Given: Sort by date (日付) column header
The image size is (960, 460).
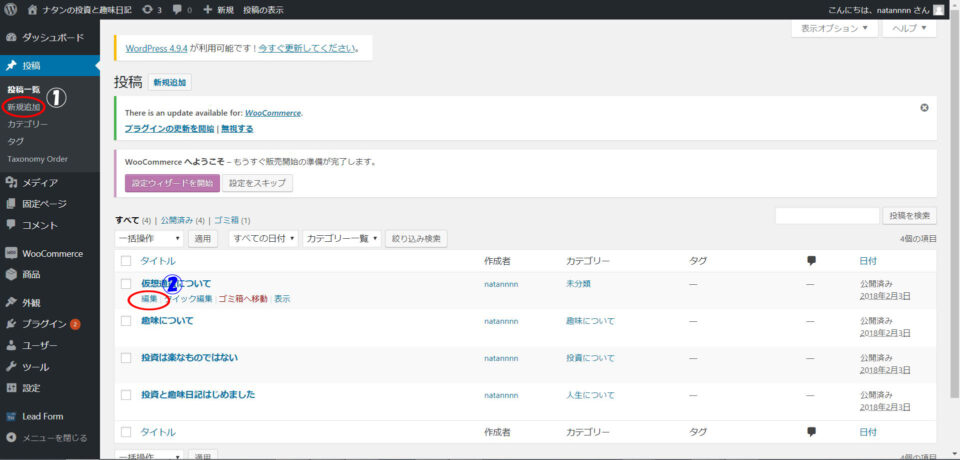Looking at the screenshot, I should [x=868, y=261].
